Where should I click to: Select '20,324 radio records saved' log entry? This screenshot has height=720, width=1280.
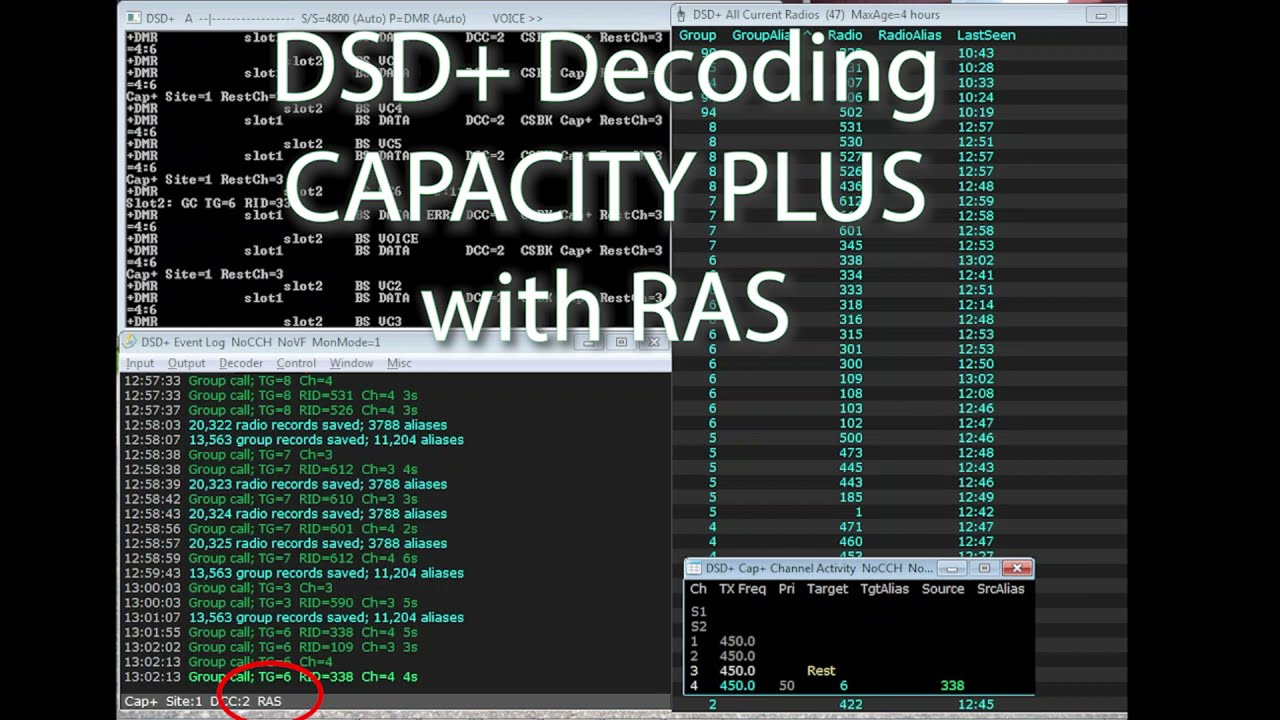(285, 514)
